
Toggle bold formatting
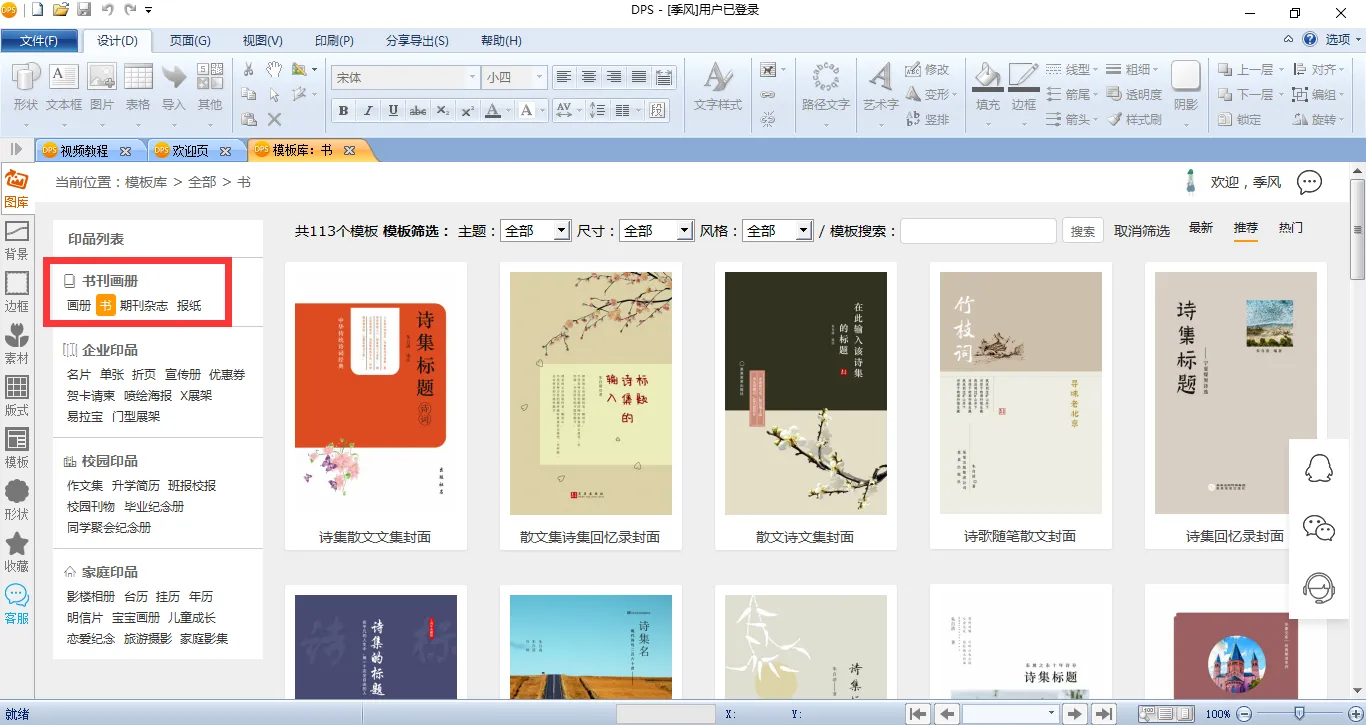pos(344,111)
